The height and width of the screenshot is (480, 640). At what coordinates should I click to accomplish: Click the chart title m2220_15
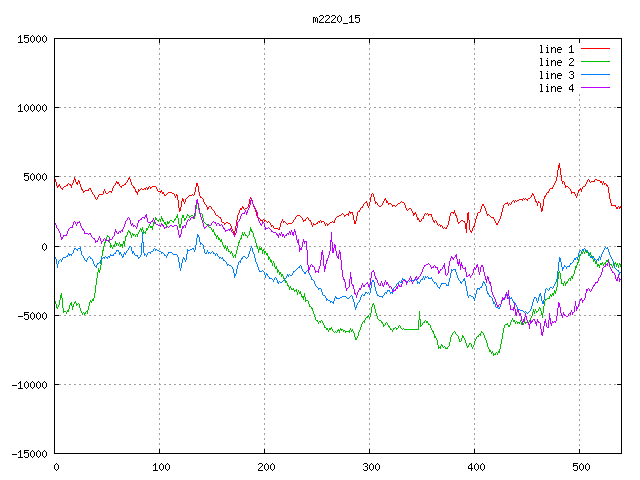tap(336, 20)
